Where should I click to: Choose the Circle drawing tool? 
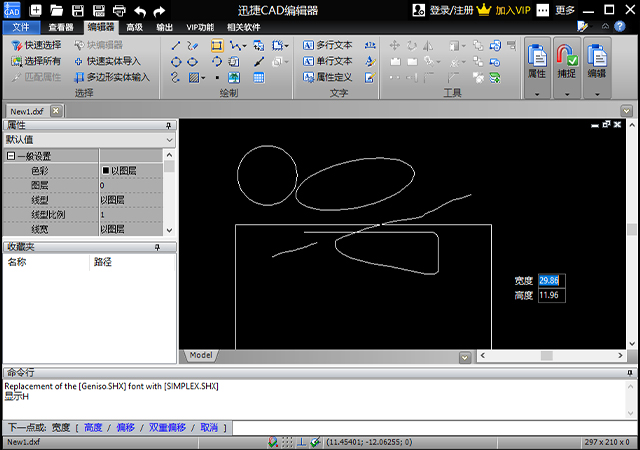(x=176, y=62)
